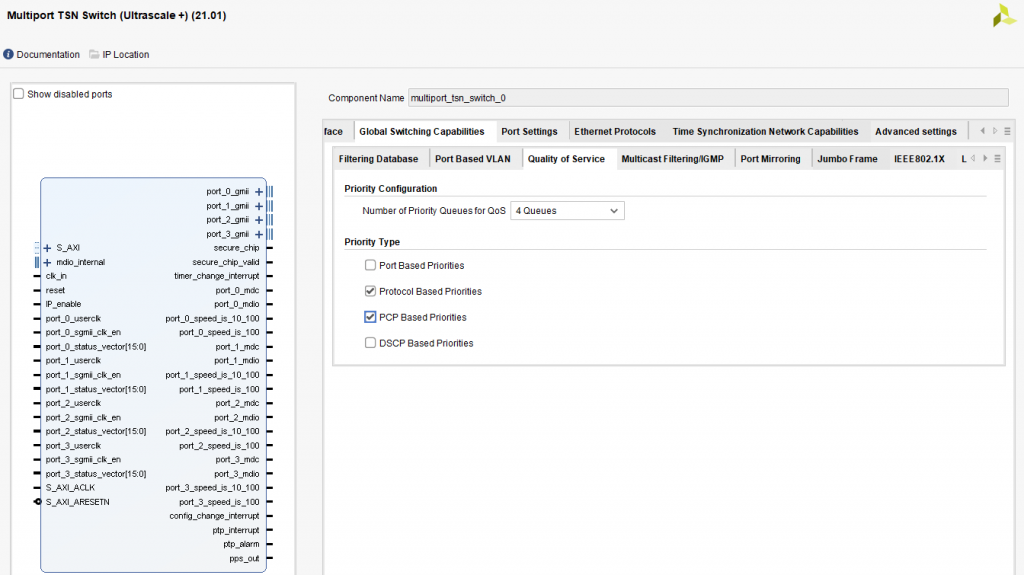
Task: Enable Show disabled ports checkbox
Action: pyautogui.click(x=18, y=94)
